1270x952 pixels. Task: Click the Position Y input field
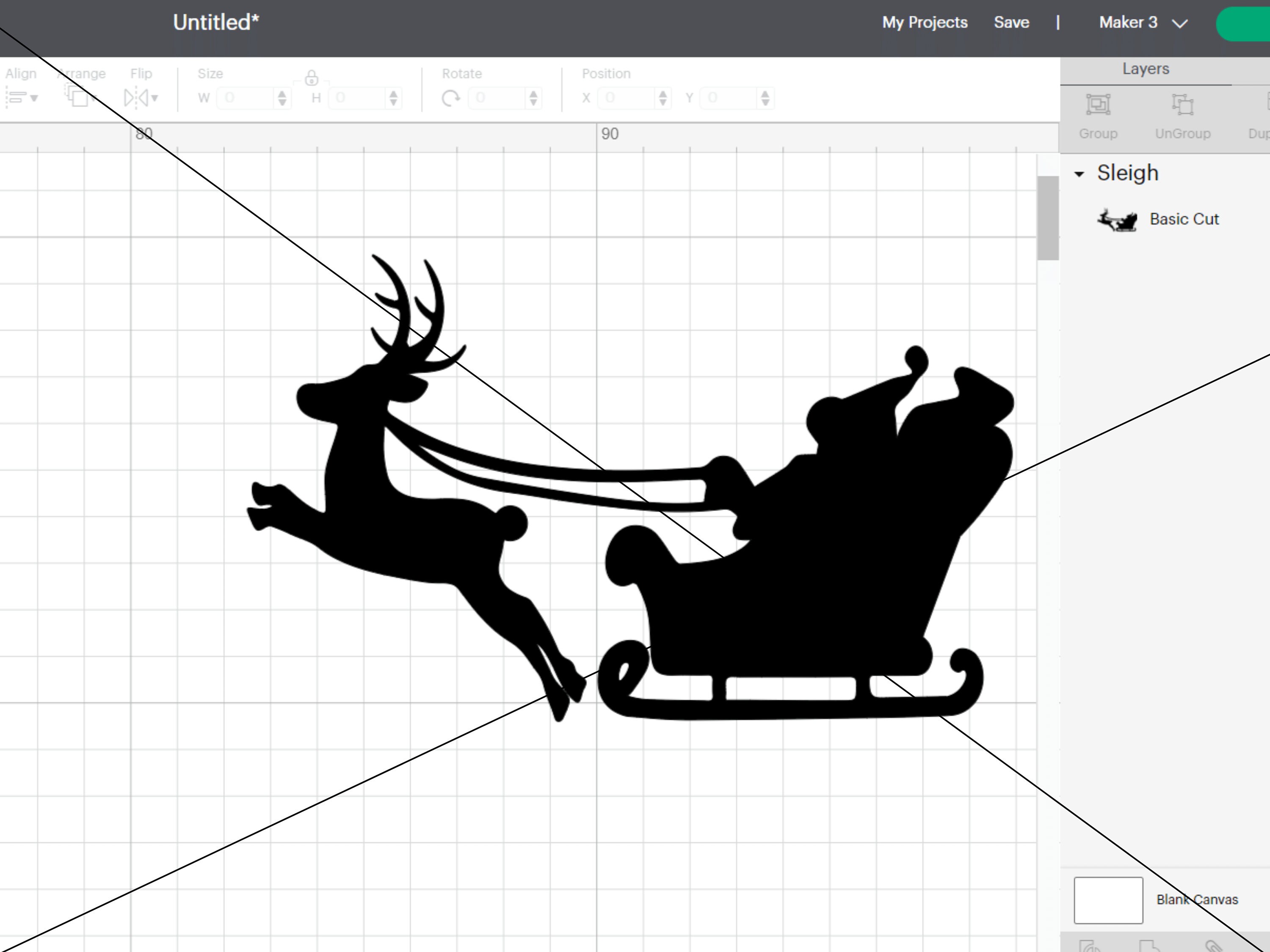[x=729, y=98]
